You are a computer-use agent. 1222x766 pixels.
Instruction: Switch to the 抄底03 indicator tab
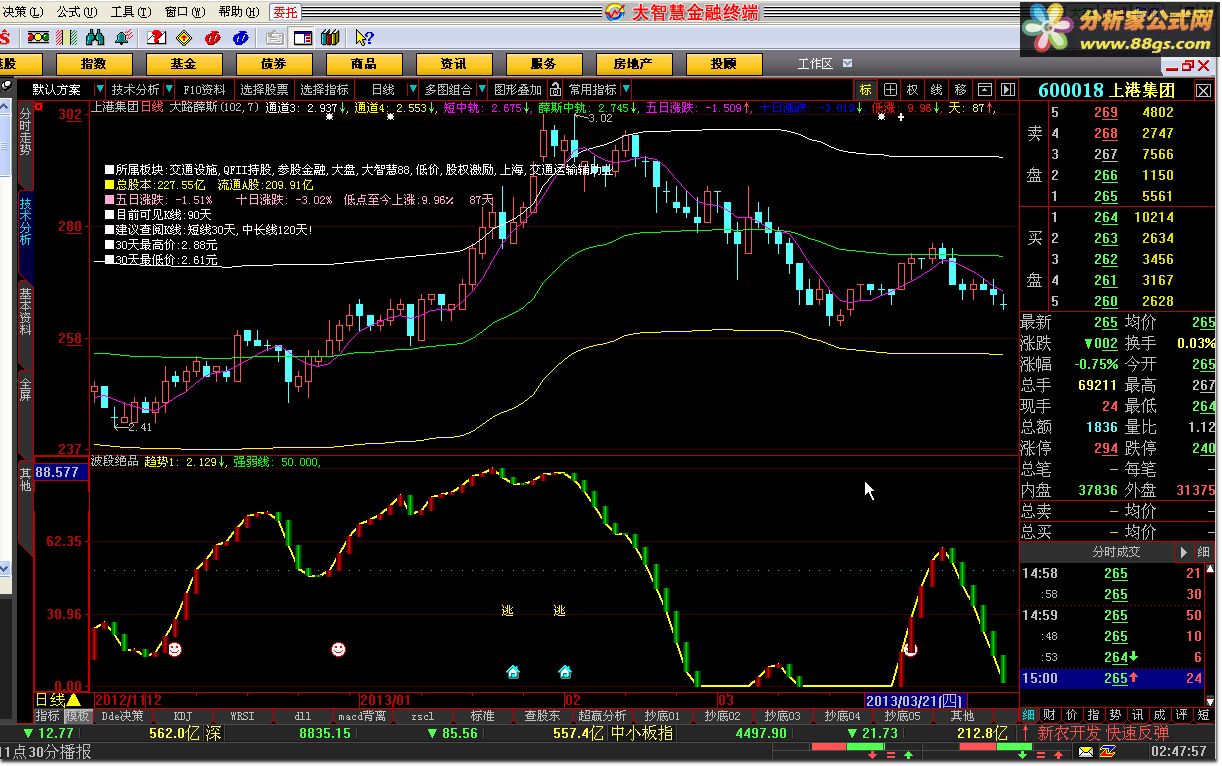click(782, 716)
